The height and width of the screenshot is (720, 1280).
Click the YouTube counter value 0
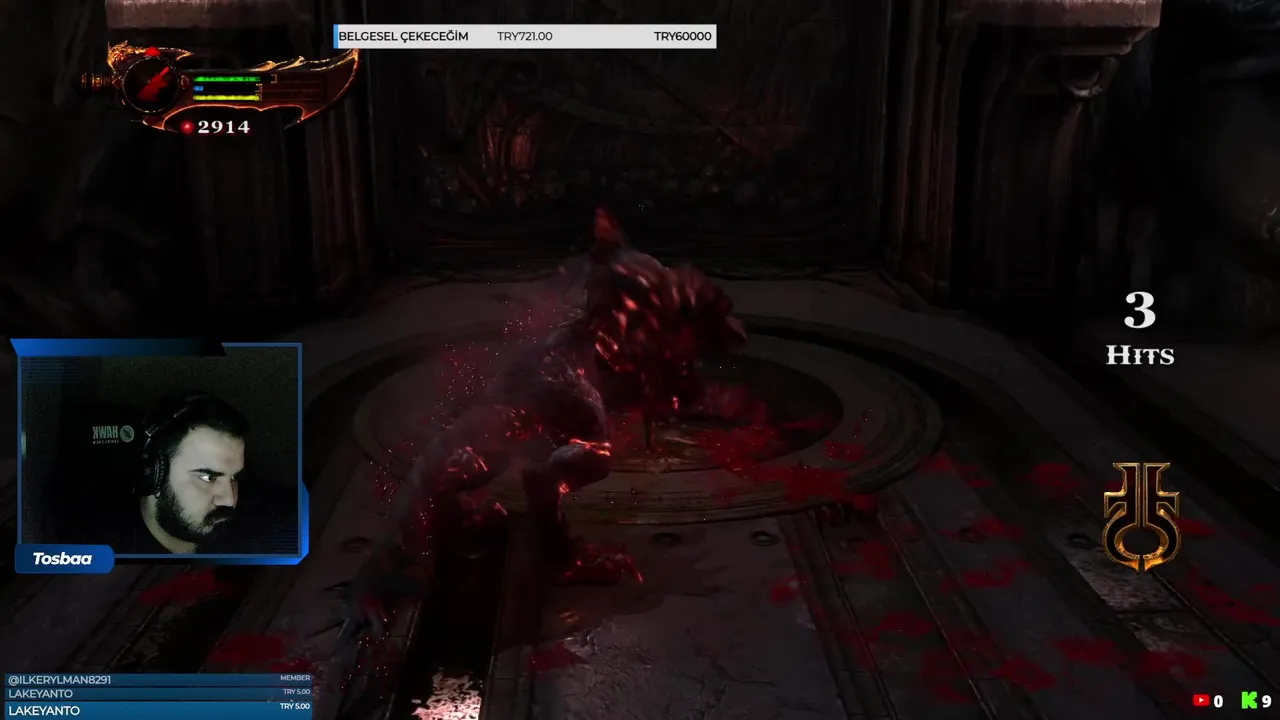[1218, 702]
